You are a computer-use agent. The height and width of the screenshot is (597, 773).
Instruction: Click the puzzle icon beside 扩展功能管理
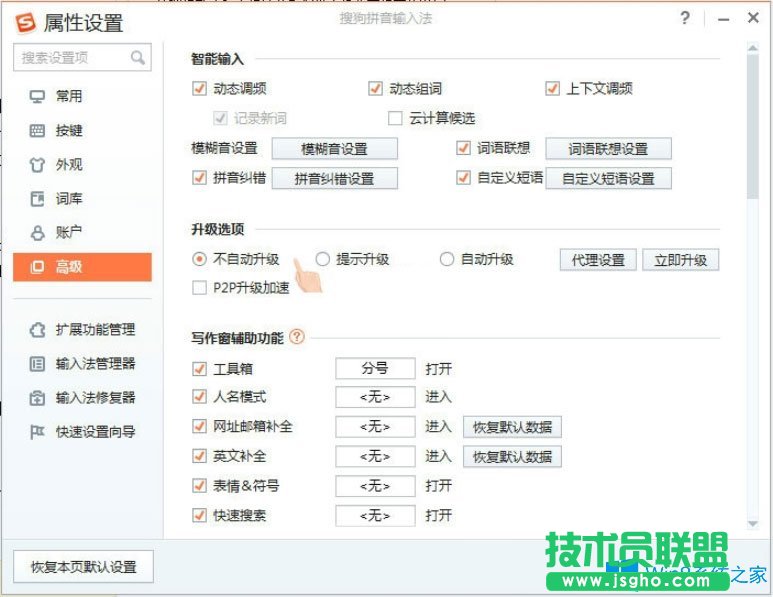pyautogui.click(x=37, y=330)
